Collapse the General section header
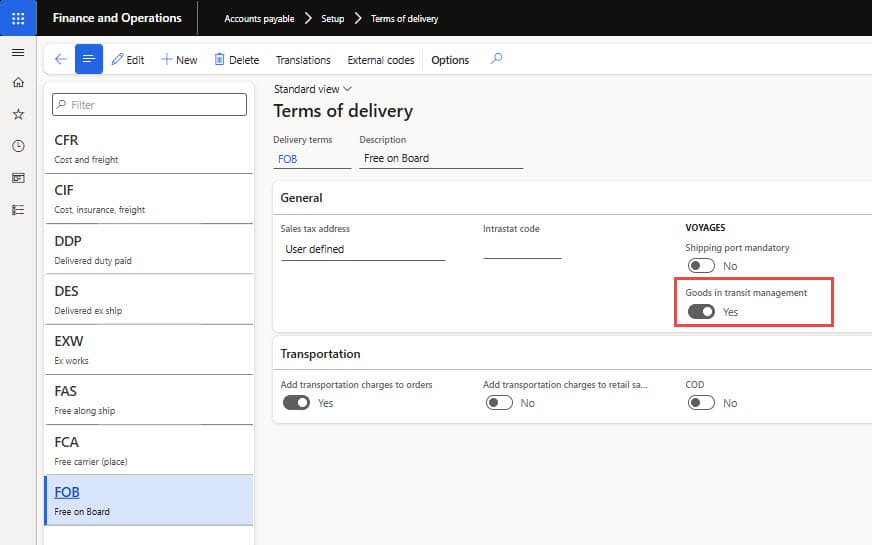 (x=301, y=198)
